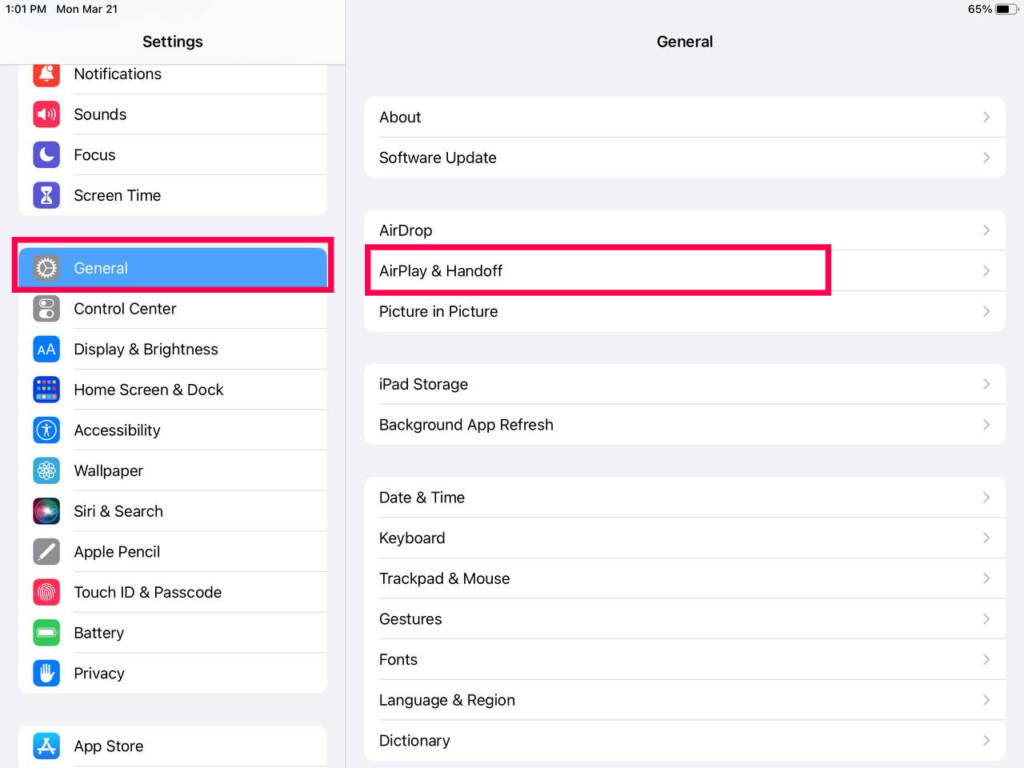Tap the Sounds speaker icon

click(x=46, y=114)
